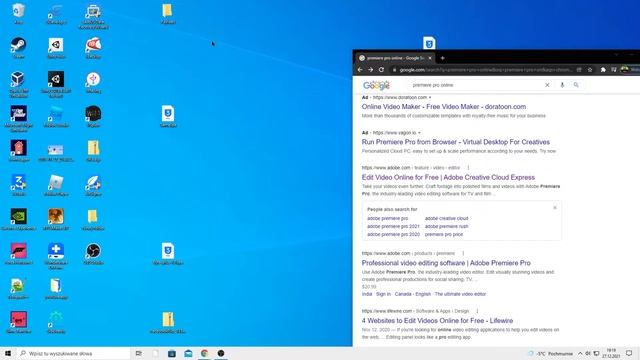Open the gray Roblox Player desktop icon

tap(56, 185)
